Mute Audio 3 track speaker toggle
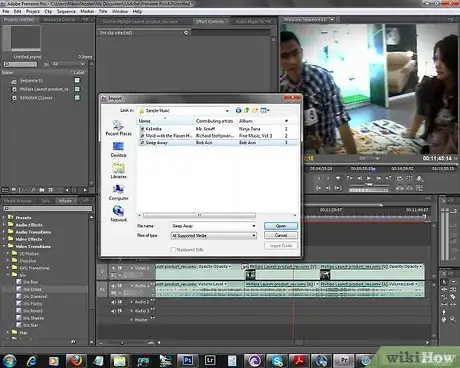 [114, 311]
